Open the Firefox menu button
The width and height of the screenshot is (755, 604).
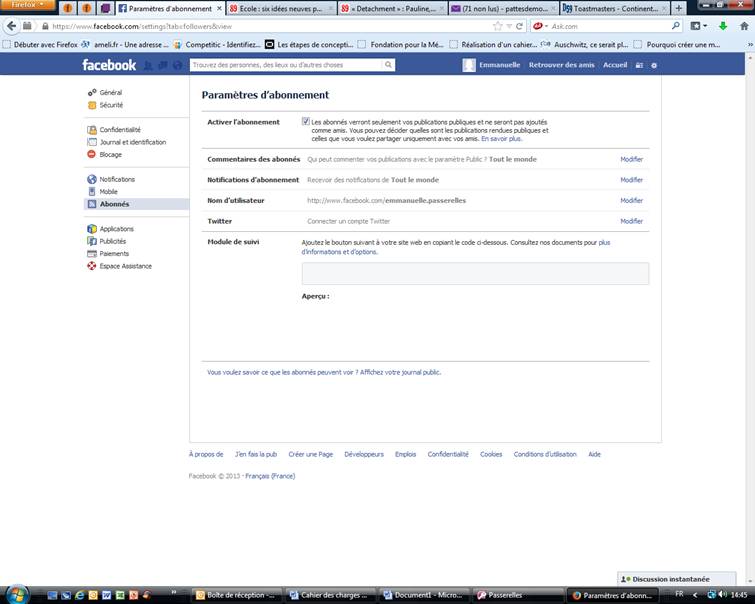click(27, 5)
